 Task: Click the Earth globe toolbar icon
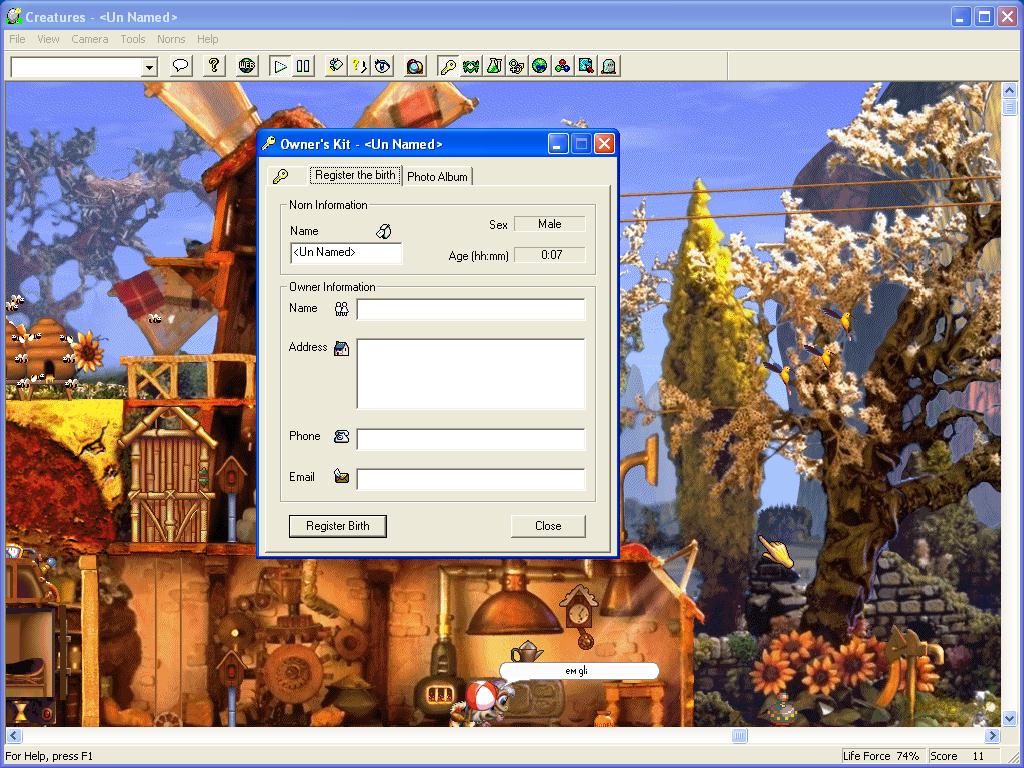(539, 66)
